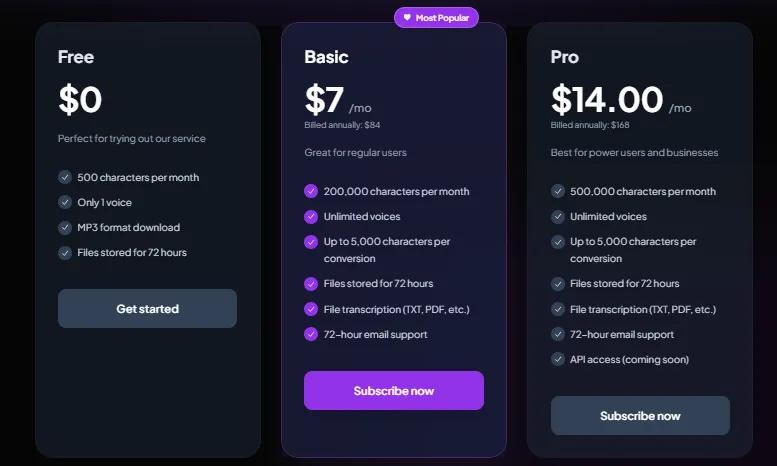The height and width of the screenshot is (466, 777).
Task: Click the Pro plan $14.00 price
Action: [607, 100]
